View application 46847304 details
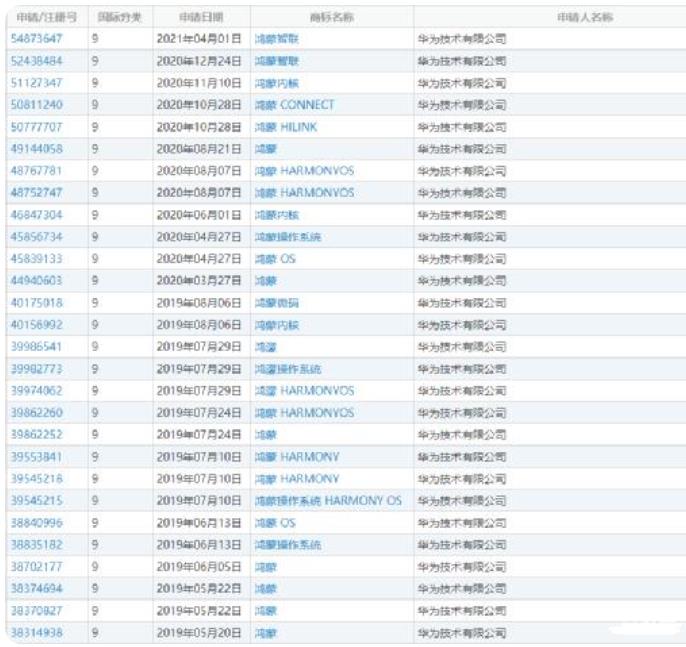686x647 pixels. pyautogui.click(x=36, y=215)
